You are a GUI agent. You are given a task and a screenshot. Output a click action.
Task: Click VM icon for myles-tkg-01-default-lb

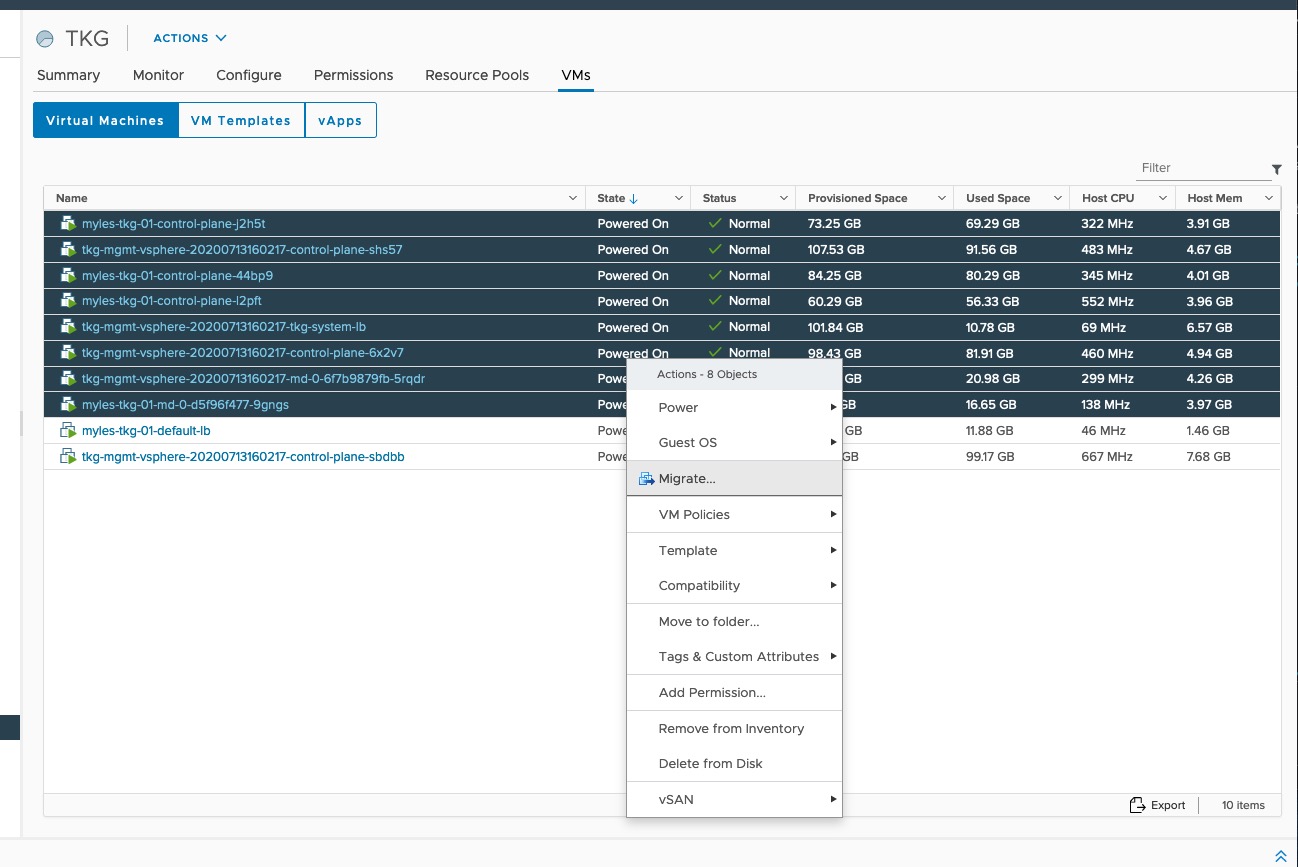[x=68, y=431]
